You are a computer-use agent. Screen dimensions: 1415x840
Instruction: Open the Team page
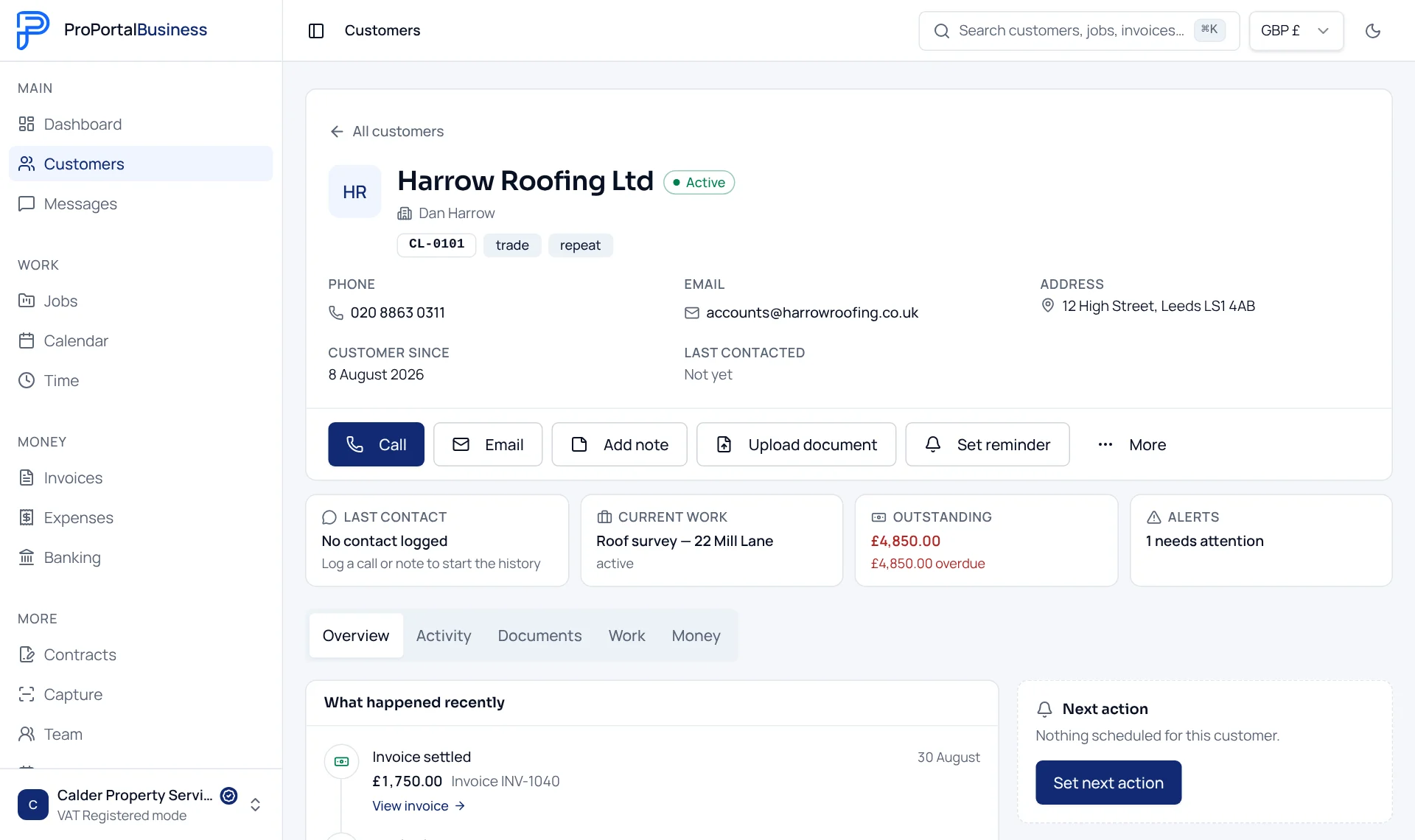(141, 734)
